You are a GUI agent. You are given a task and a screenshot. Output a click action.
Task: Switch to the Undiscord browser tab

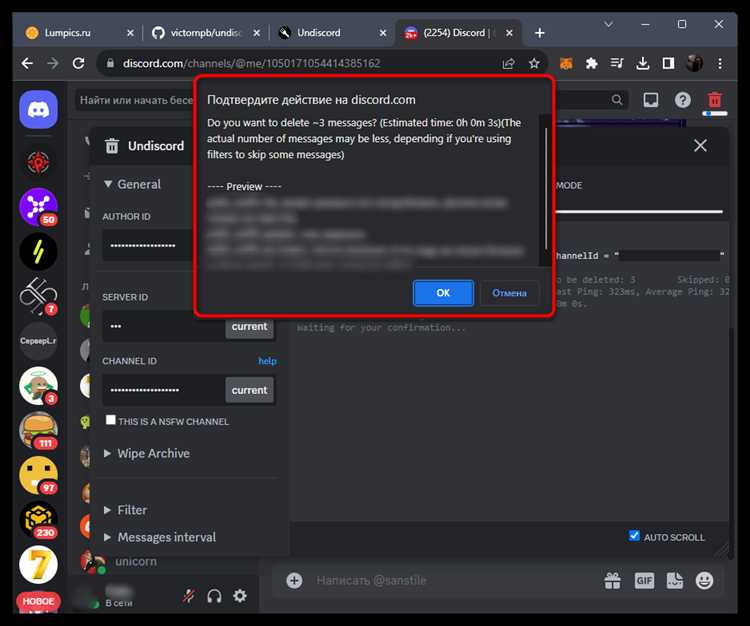coord(332,33)
